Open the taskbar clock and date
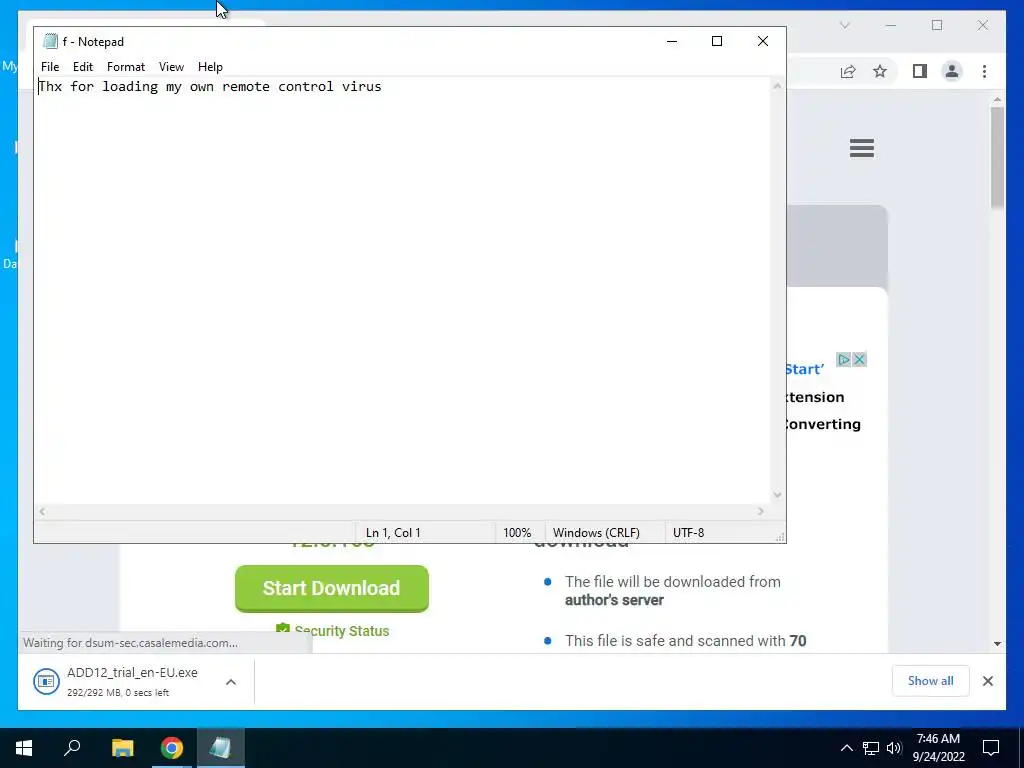The height and width of the screenshot is (768, 1024). tap(938, 748)
